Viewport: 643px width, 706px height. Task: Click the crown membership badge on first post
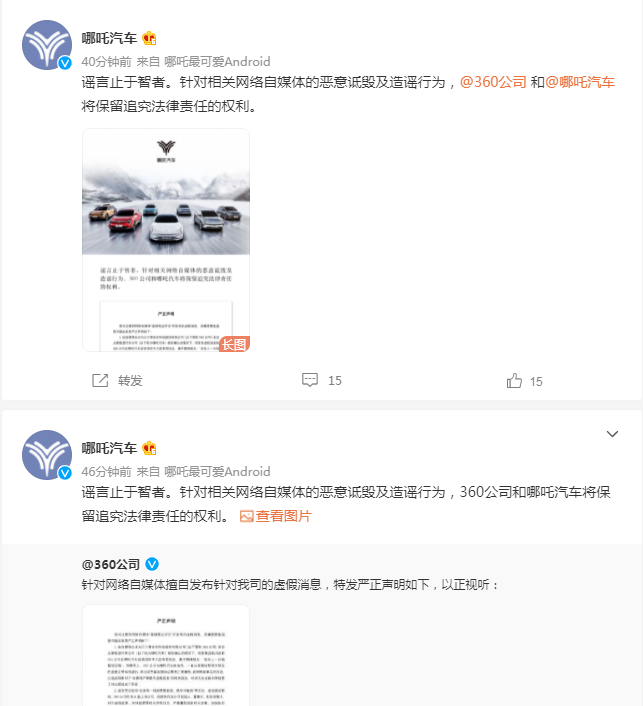149,38
